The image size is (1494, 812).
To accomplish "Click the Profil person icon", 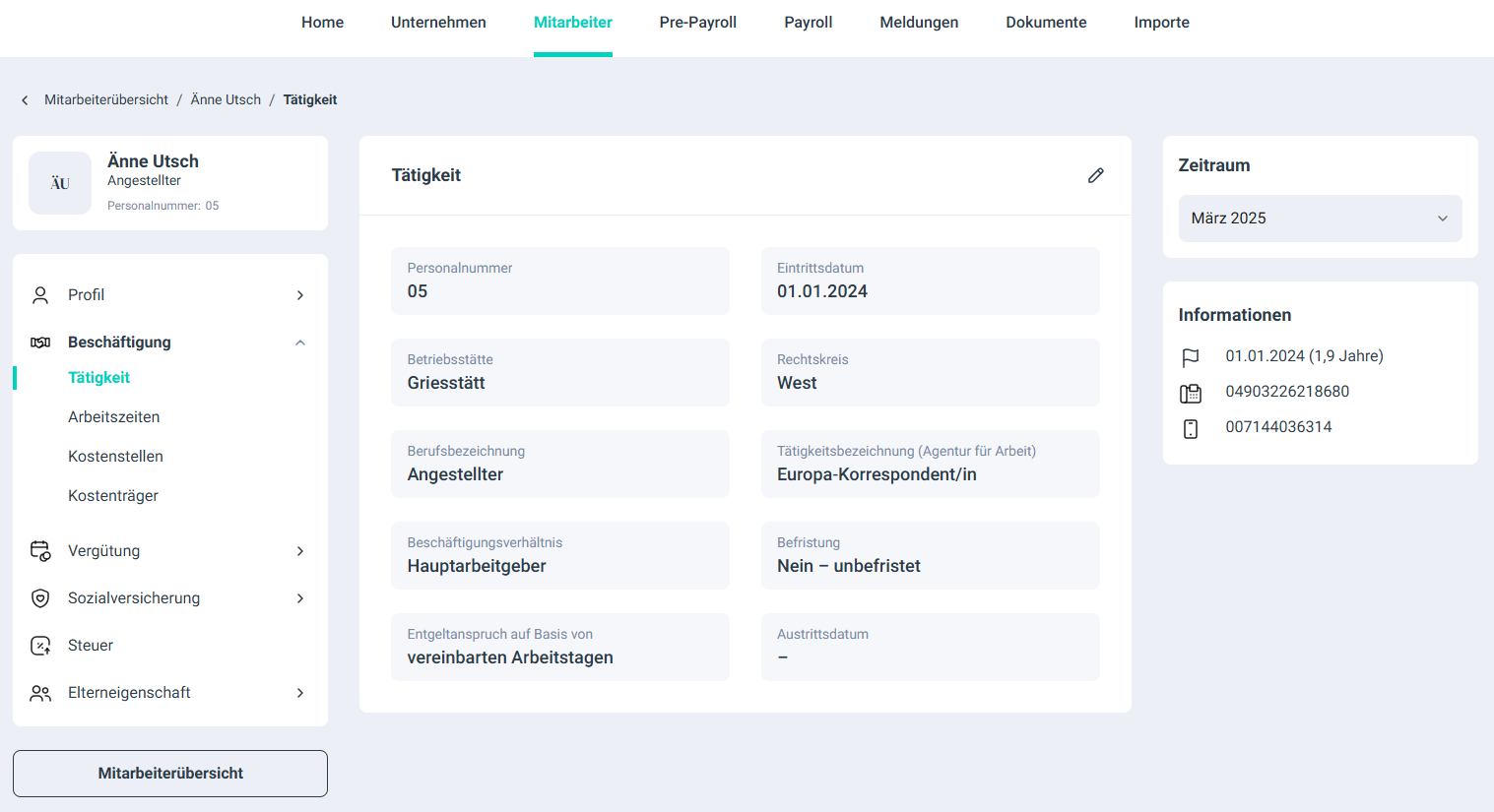I will 40,295.
